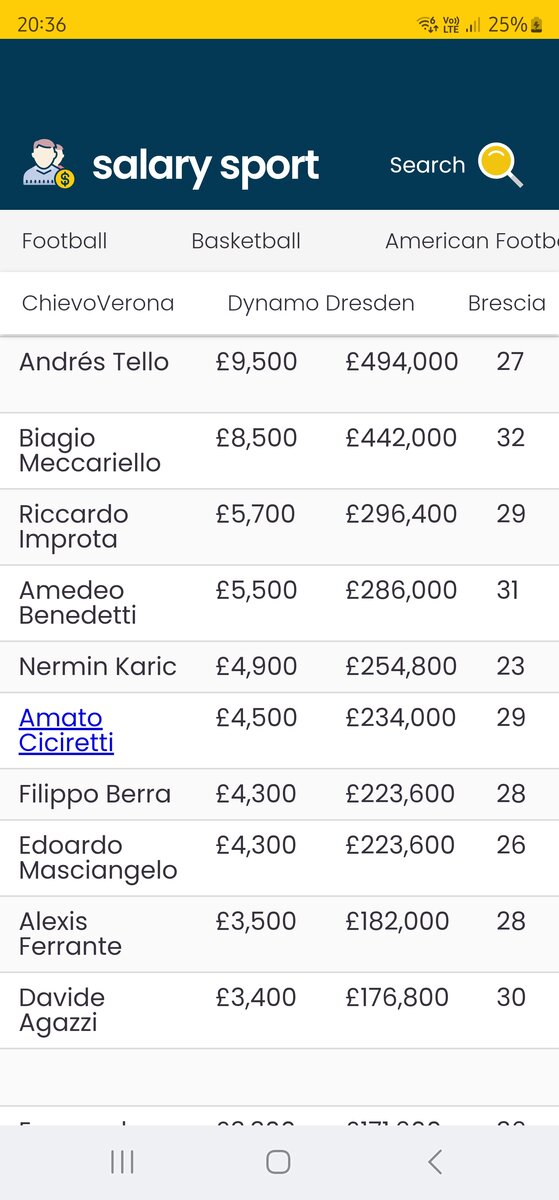
Task: Open the ChievoVerona team tab
Action: [x=98, y=303]
